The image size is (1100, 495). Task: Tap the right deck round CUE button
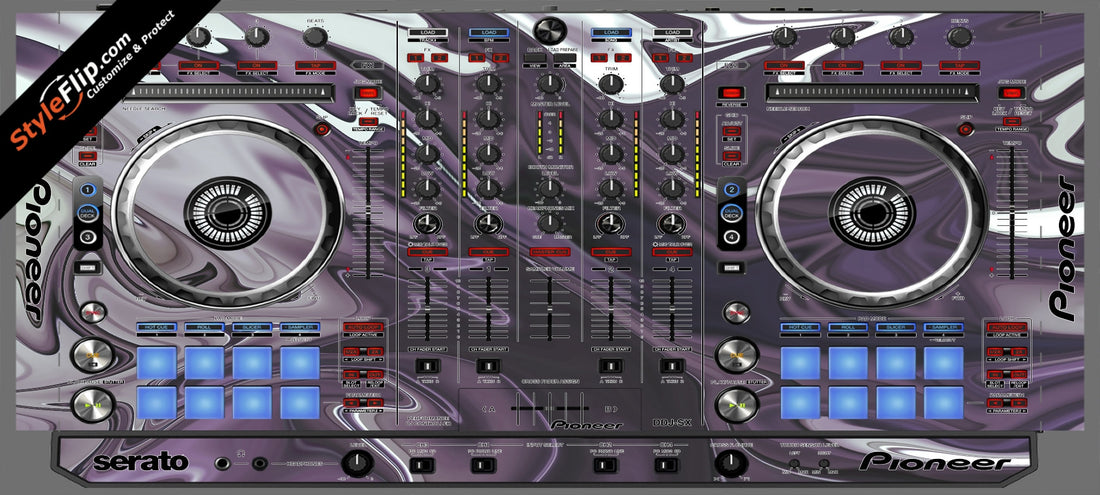737,355
